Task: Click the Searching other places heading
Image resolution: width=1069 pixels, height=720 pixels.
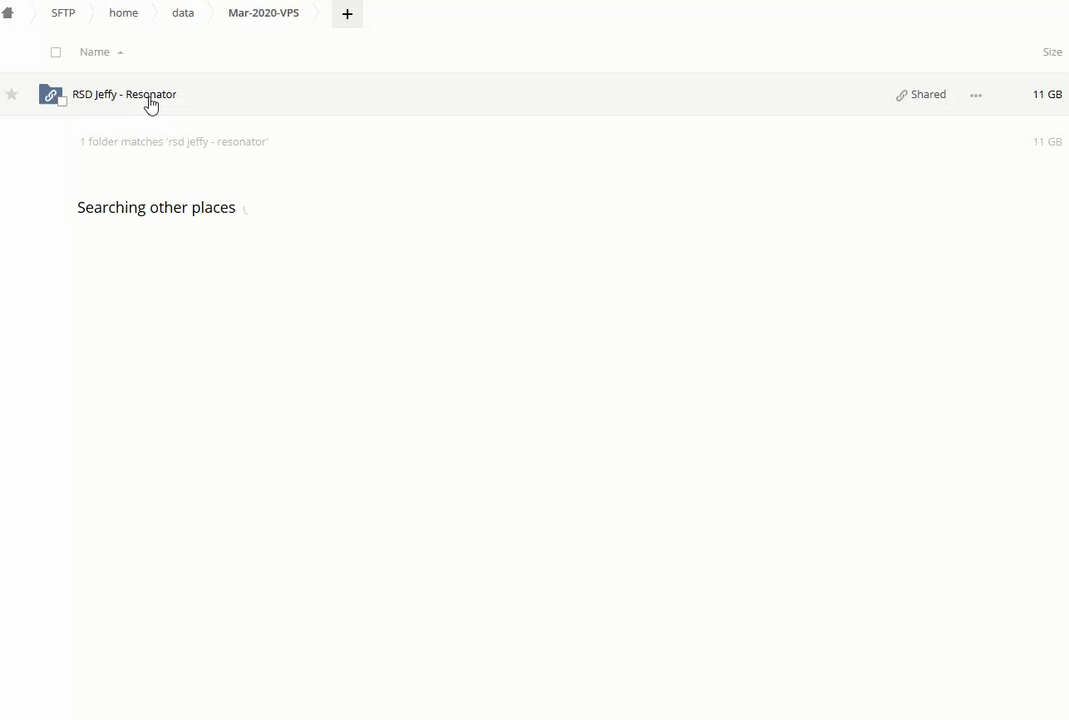Action: tap(156, 208)
